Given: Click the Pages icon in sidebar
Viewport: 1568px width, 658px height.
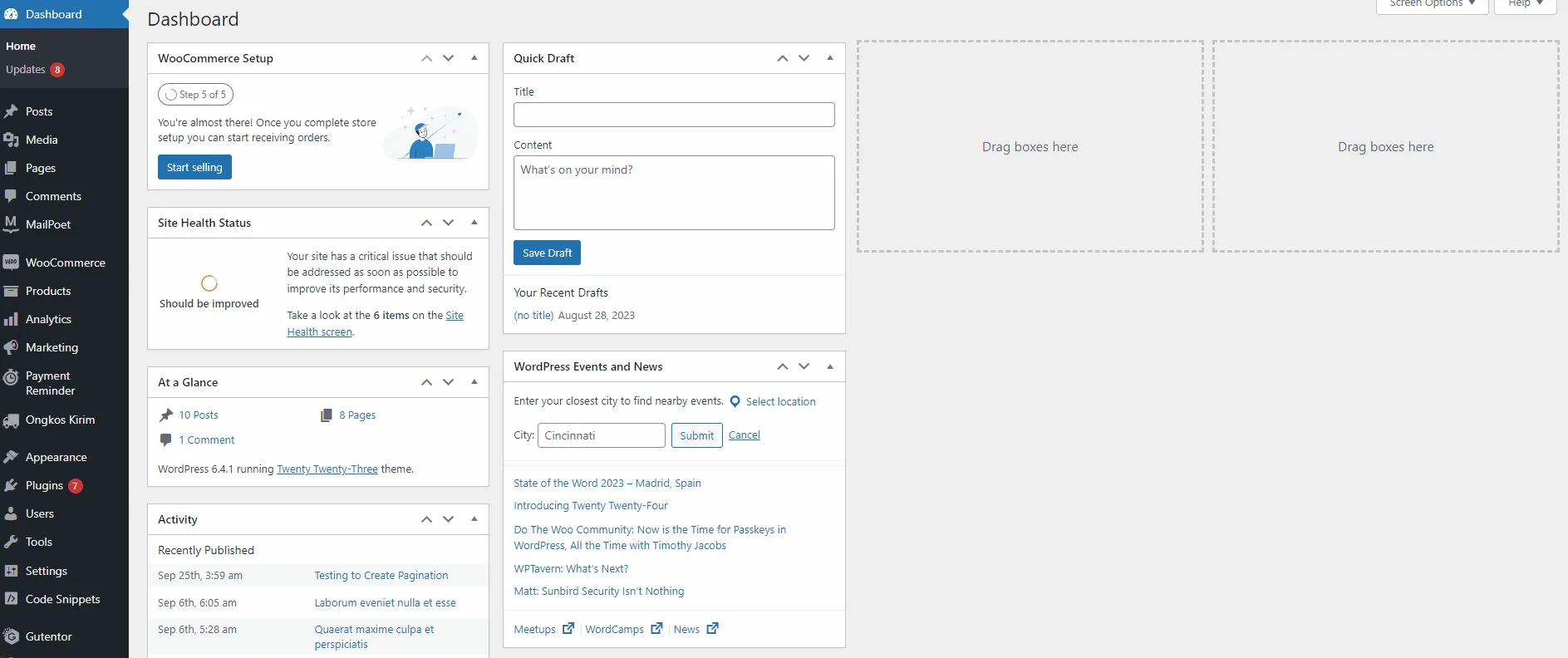Looking at the screenshot, I should [11, 168].
